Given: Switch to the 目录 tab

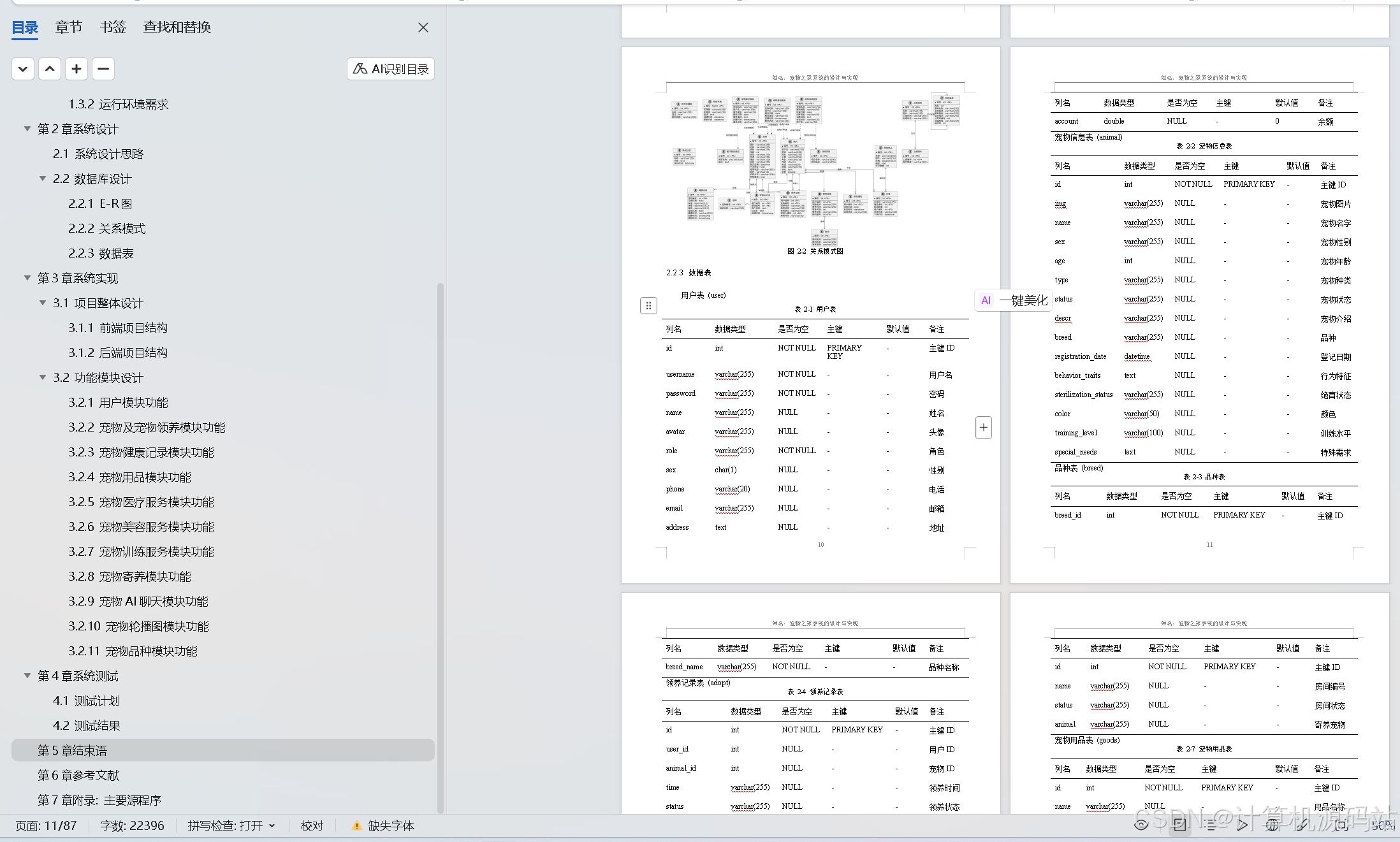Looking at the screenshot, I should 25,27.
